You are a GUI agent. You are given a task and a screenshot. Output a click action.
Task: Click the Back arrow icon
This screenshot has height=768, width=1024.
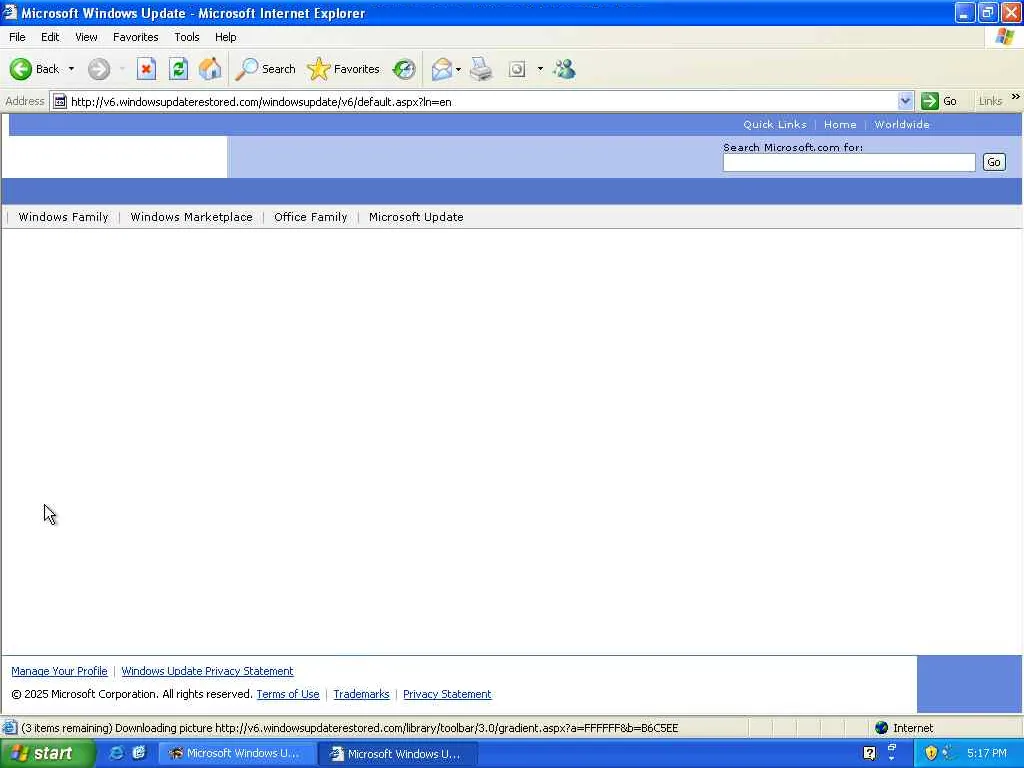(x=21, y=69)
